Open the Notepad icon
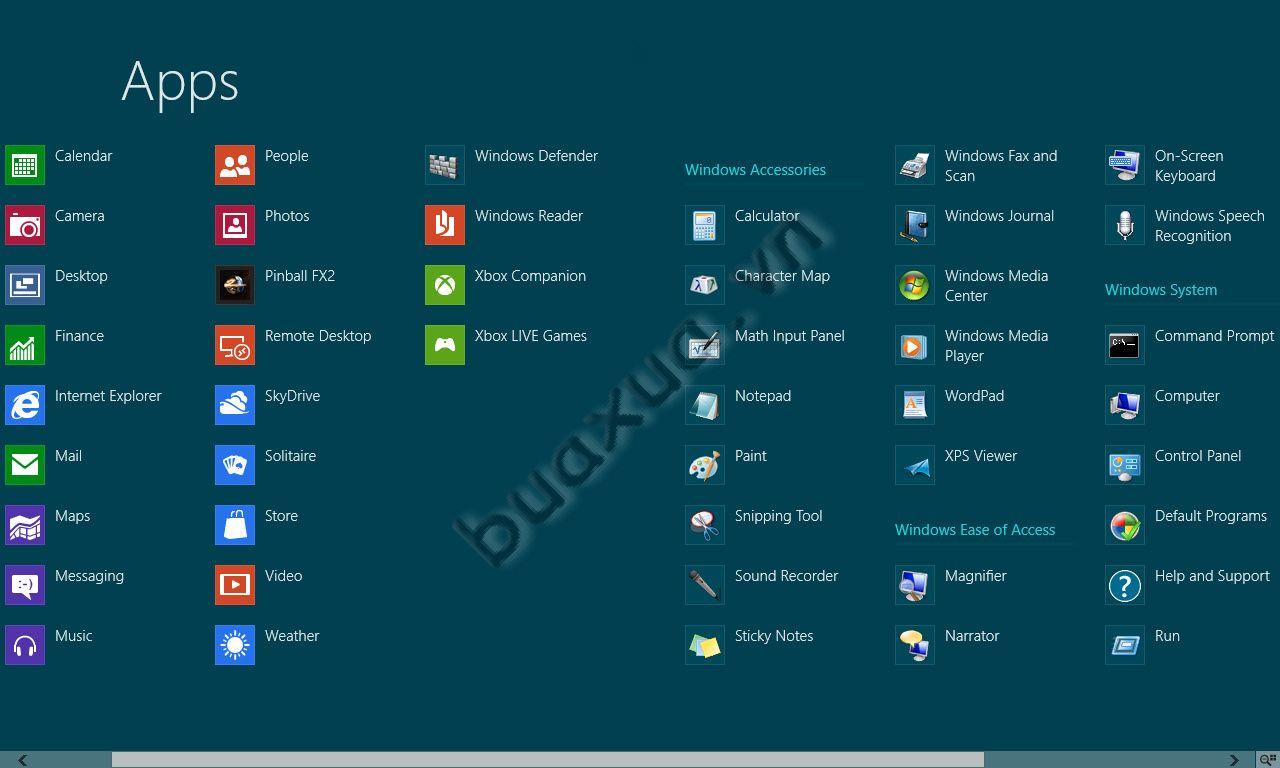Screen dimensions: 1280x768 tap(705, 405)
